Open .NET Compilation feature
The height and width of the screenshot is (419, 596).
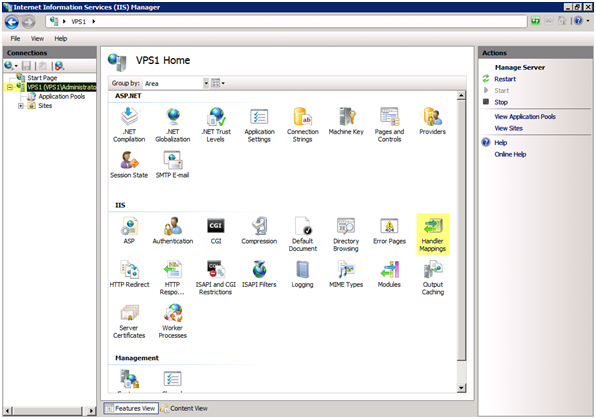(129, 124)
